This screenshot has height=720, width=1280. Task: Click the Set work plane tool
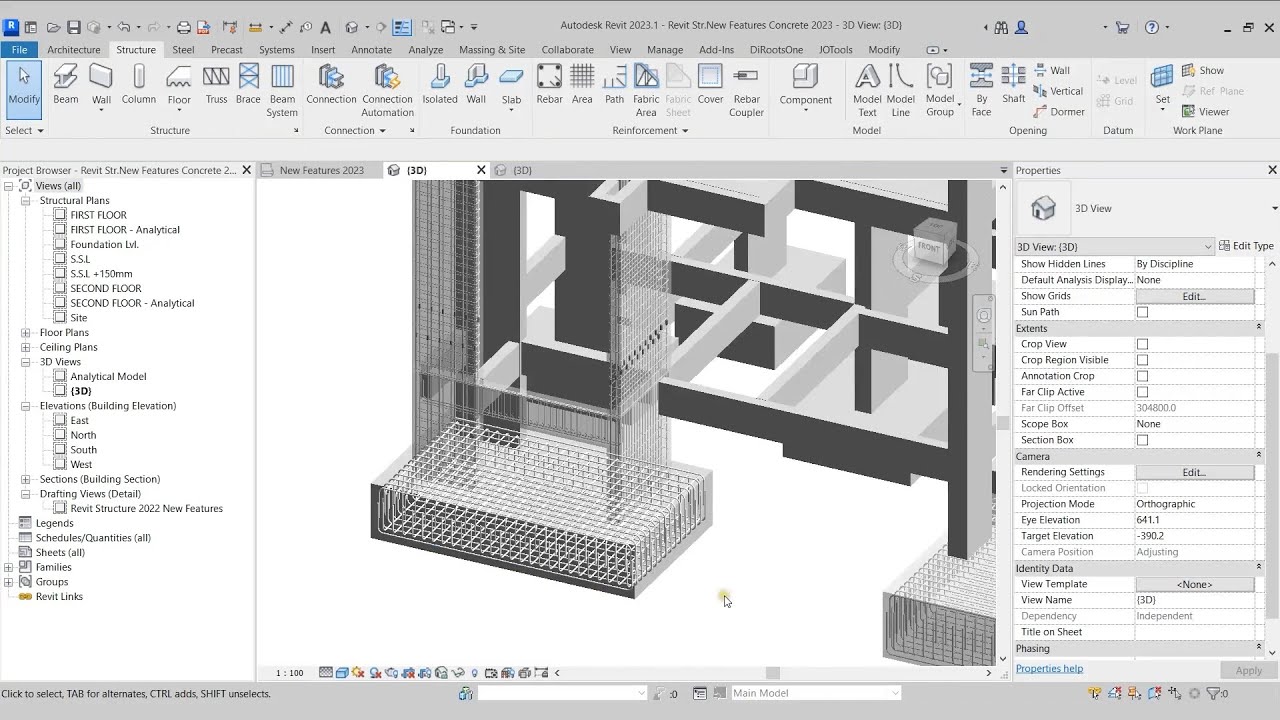coord(1162,84)
